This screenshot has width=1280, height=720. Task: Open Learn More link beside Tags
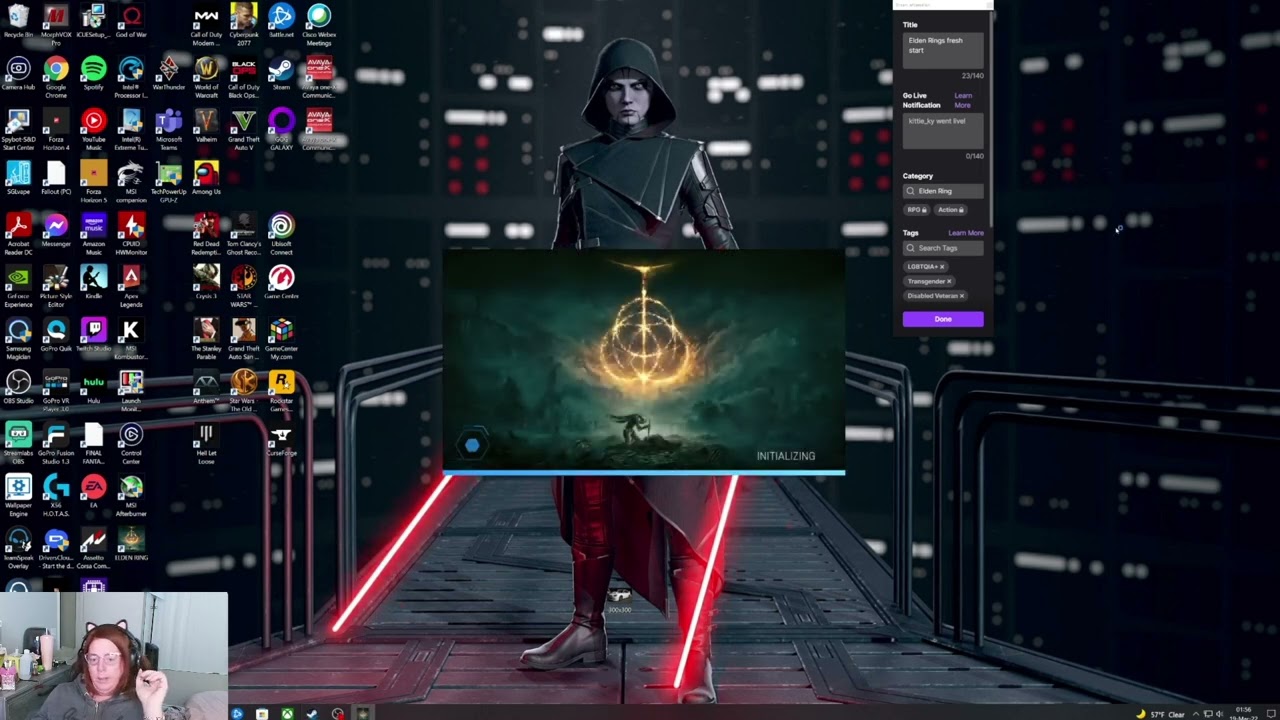point(966,233)
